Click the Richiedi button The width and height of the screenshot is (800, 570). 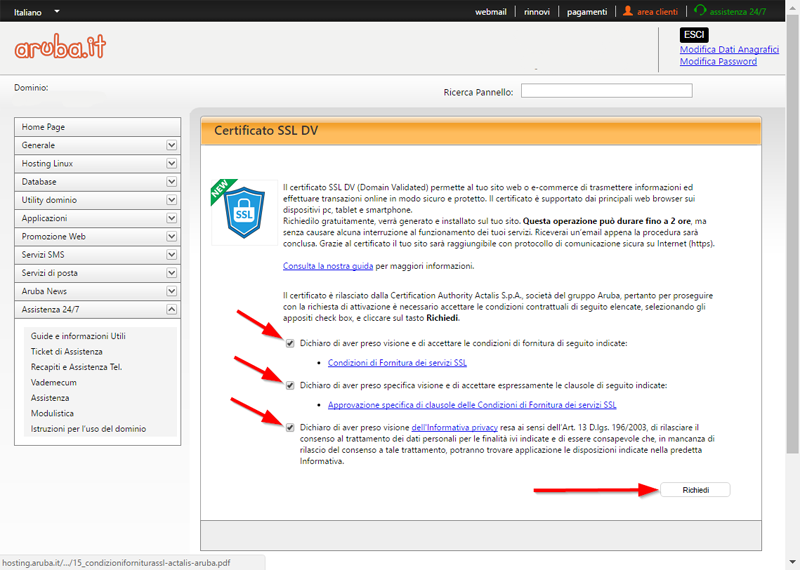(x=695, y=490)
